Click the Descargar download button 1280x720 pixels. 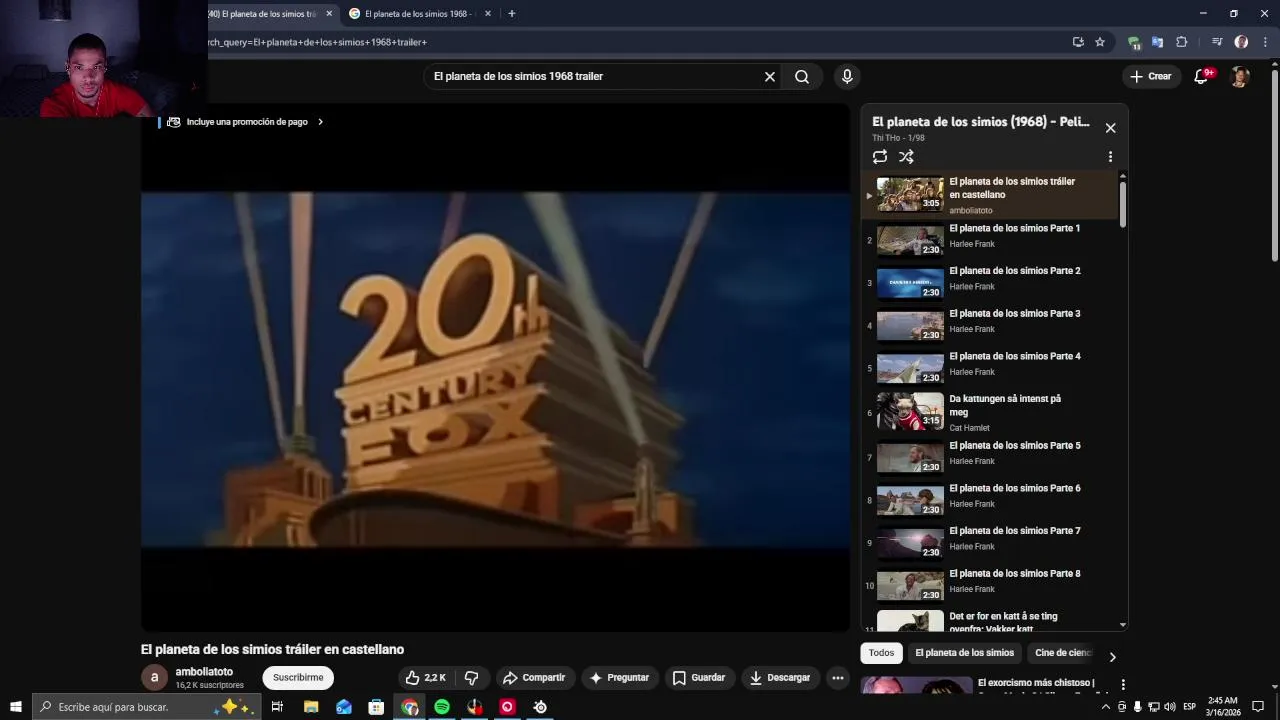780,678
